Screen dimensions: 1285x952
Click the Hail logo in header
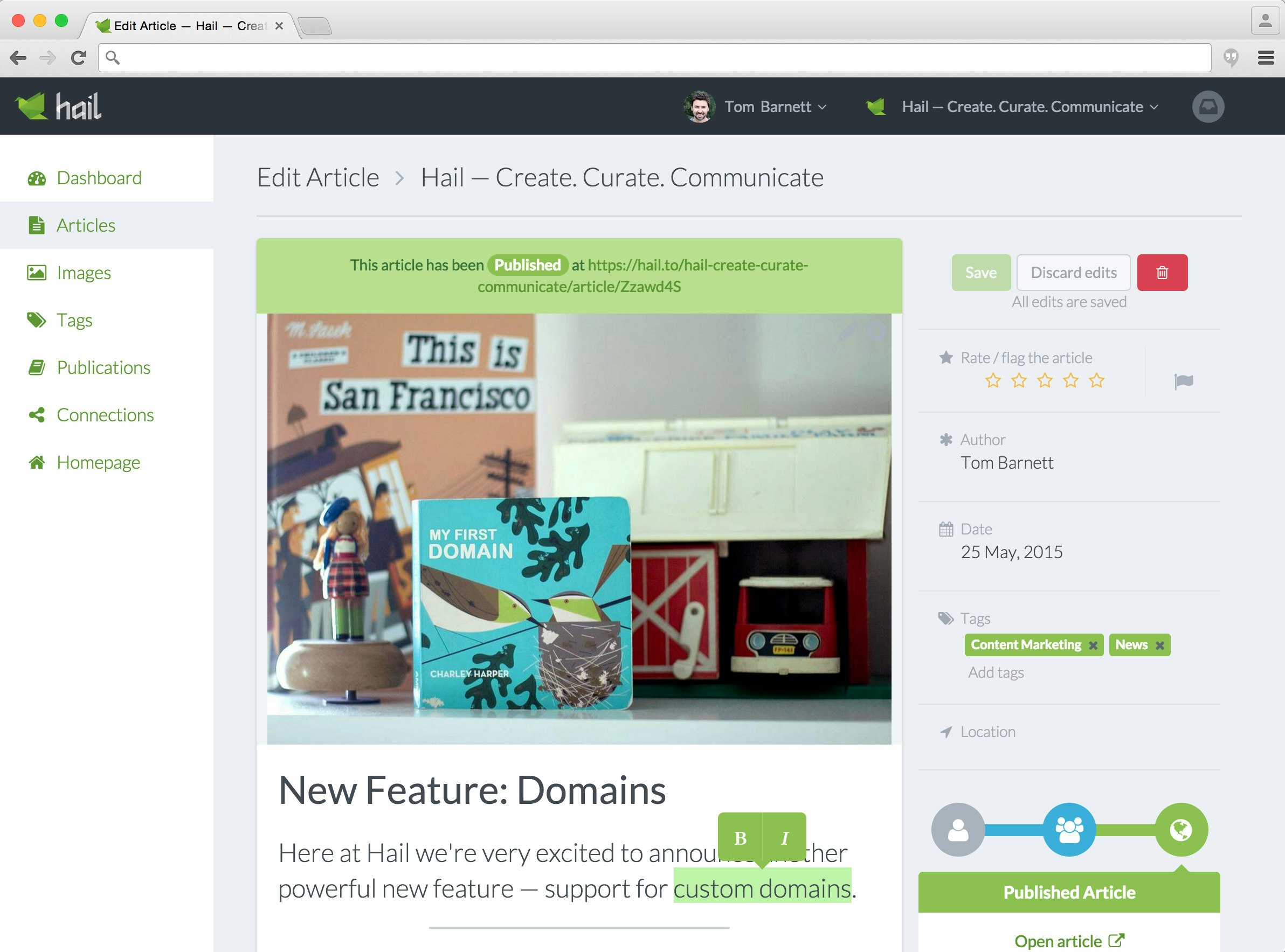tap(58, 107)
